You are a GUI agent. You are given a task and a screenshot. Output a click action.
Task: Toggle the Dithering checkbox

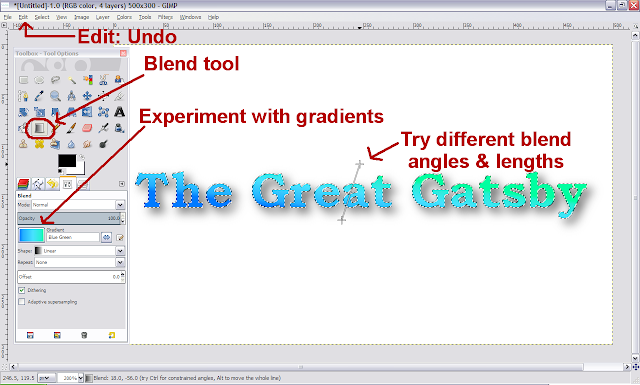coord(22,290)
